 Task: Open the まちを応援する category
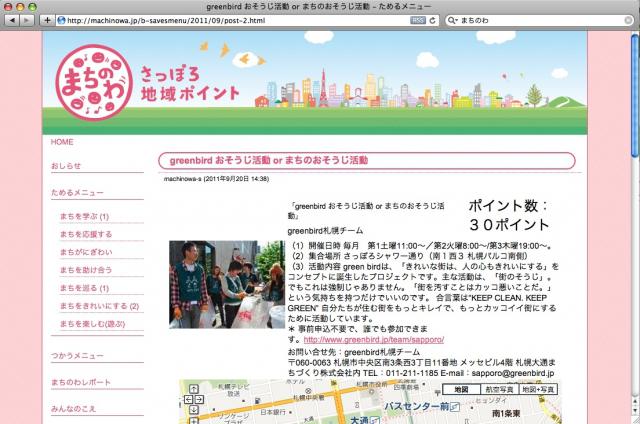coord(86,234)
